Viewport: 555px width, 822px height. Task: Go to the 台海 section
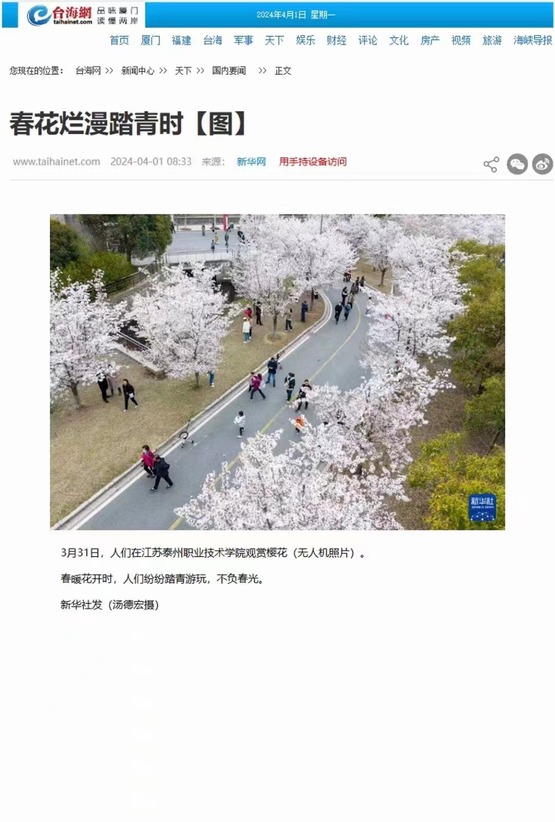[x=212, y=40]
